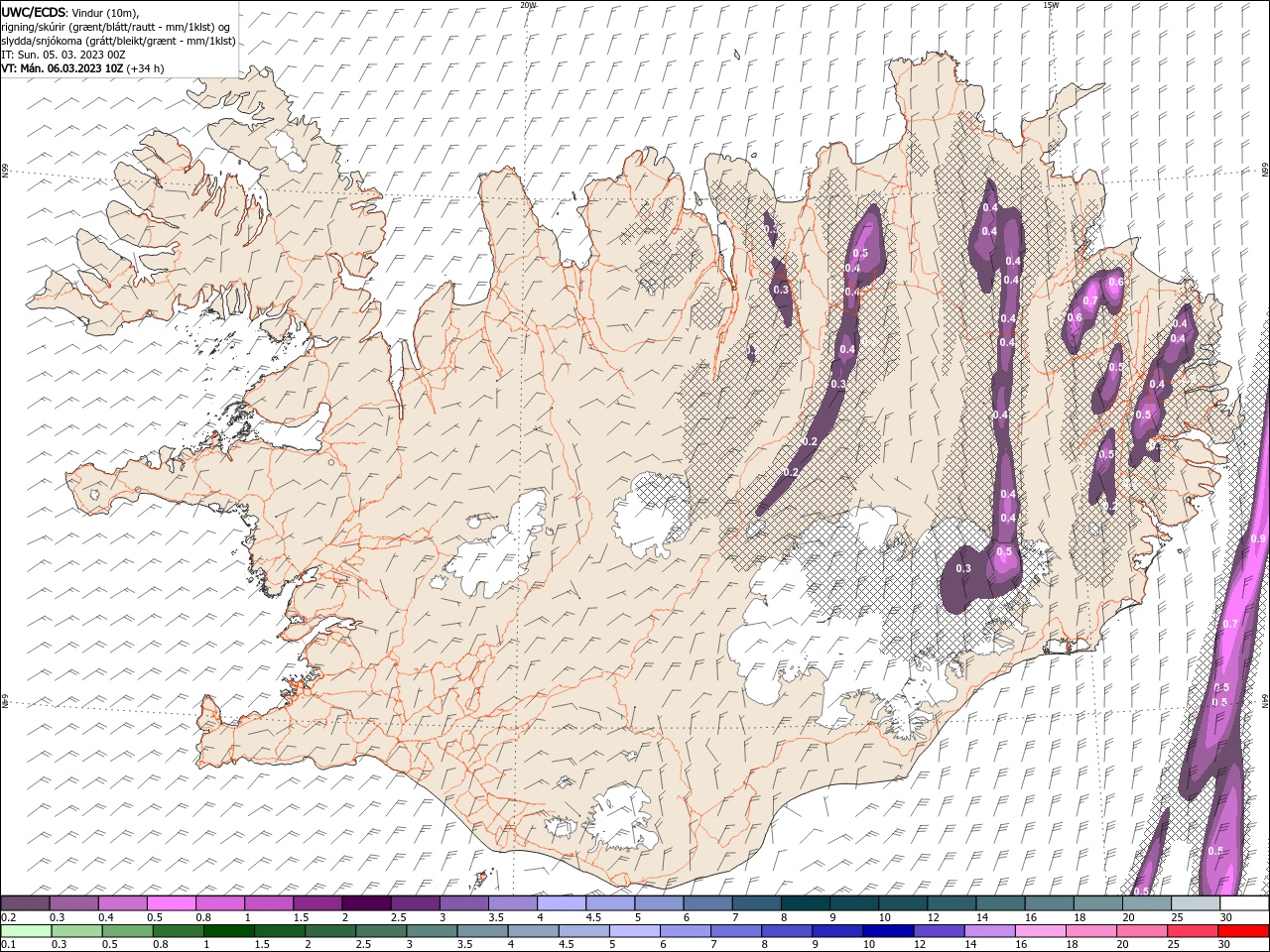
Task: Pick the 12 violet swatch in lower legend row
Action: point(939,930)
